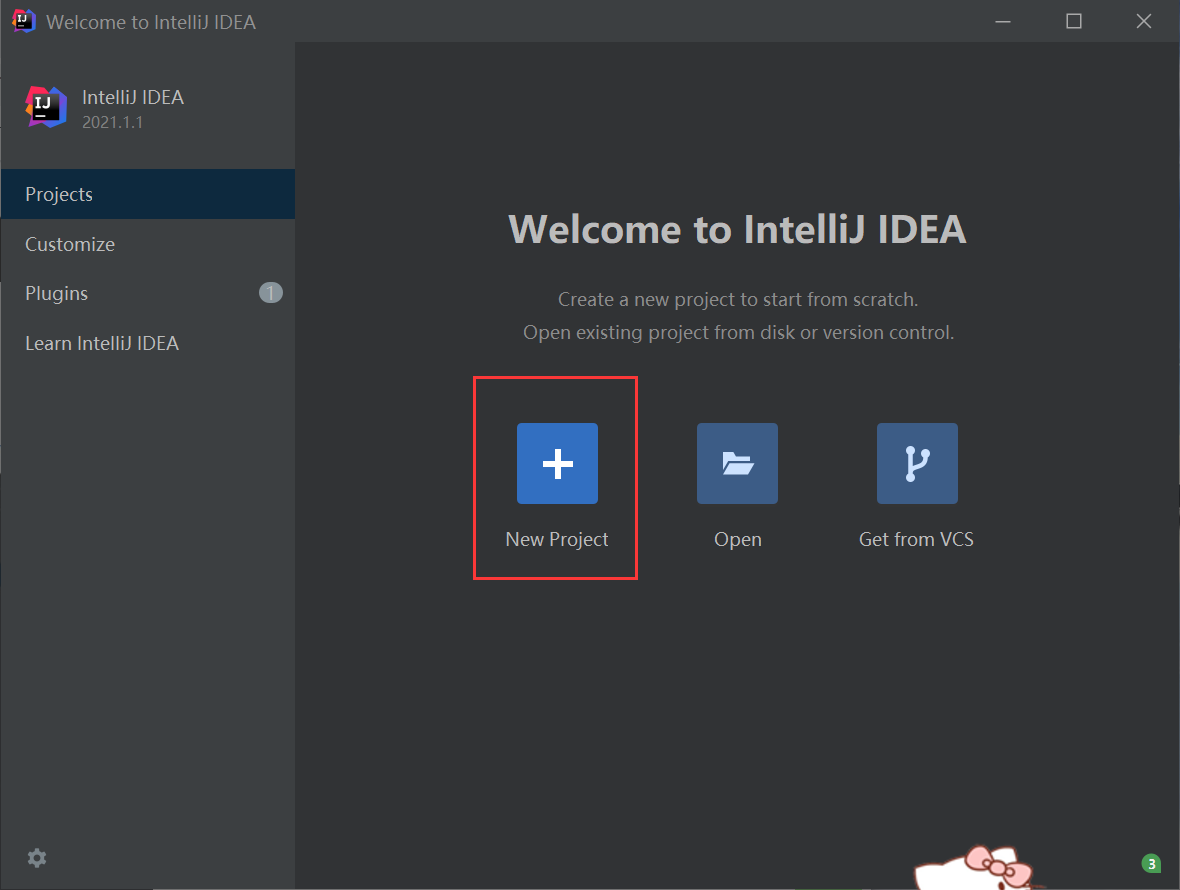Click the version text 2021.1.1
This screenshot has width=1180, height=890.
coord(112,122)
